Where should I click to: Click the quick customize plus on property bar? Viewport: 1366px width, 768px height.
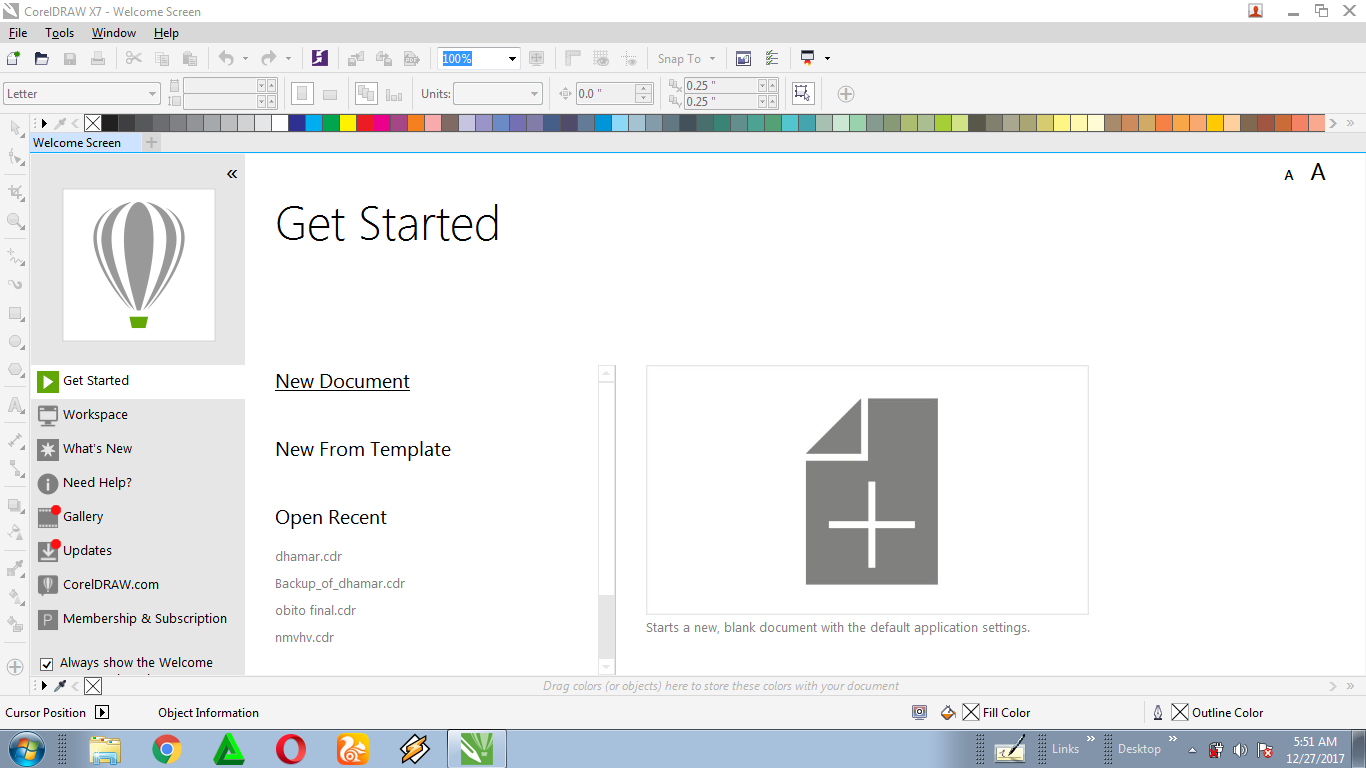[846, 94]
